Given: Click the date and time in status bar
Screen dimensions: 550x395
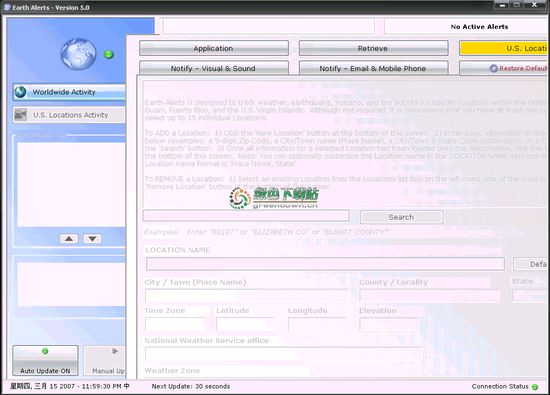Looking at the screenshot, I should point(69,386).
